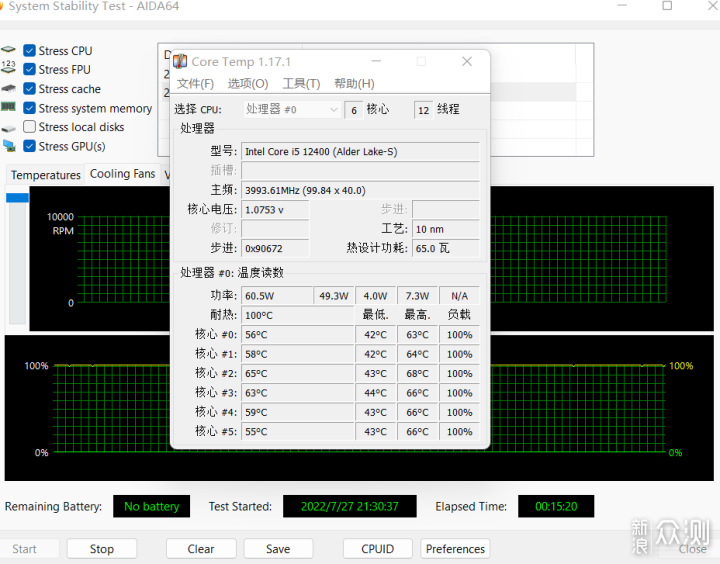Screen dimensions: 720x564
Task: Click the Stop button in AIDA64
Action: click(101, 549)
